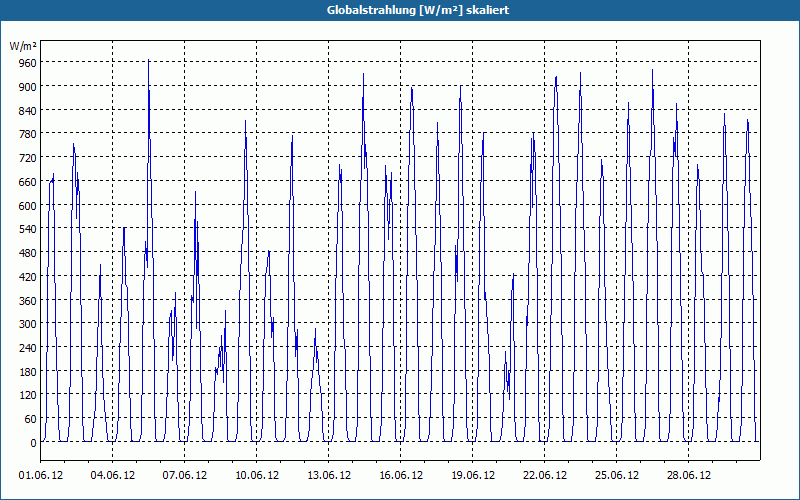Click the 13.06.12 date label
The width and height of the screenshot is (800, 500).
pyautogui.click(x=329, y=476)
